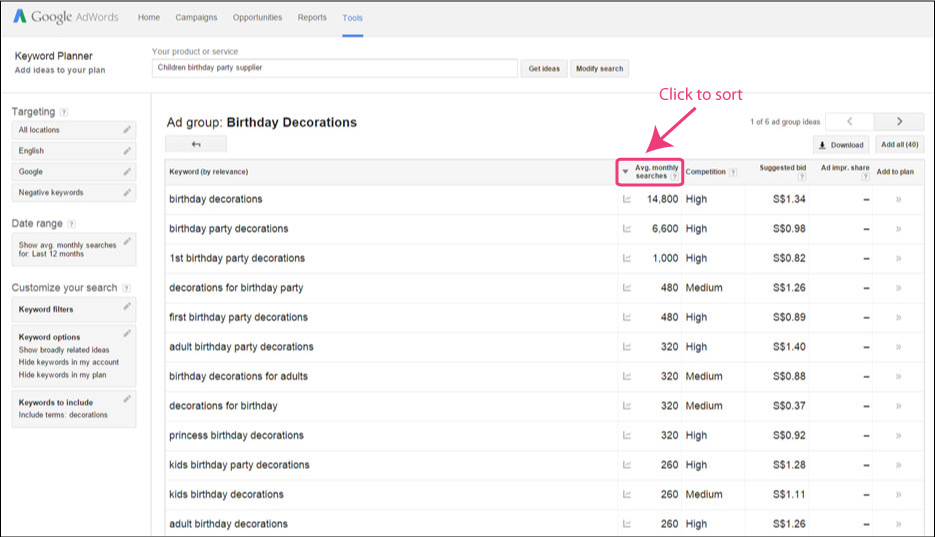Add birthday decorations keyword to plan

click(898, 200)
